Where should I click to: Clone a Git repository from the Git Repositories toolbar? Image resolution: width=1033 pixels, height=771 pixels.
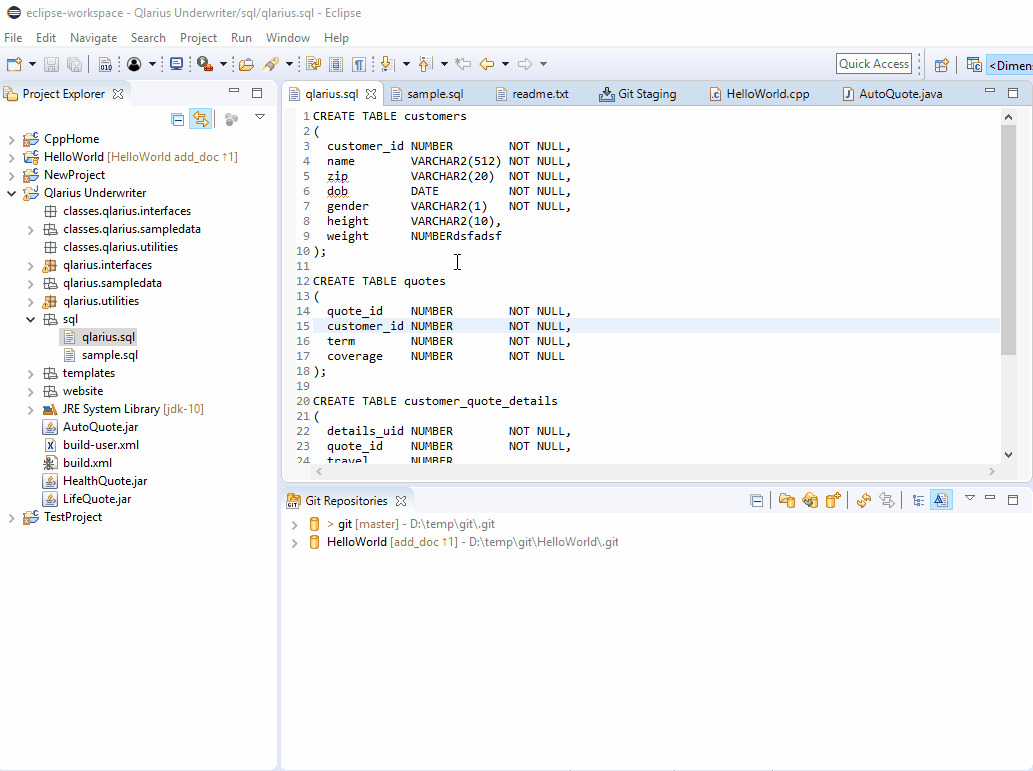(x=810, y=500)
